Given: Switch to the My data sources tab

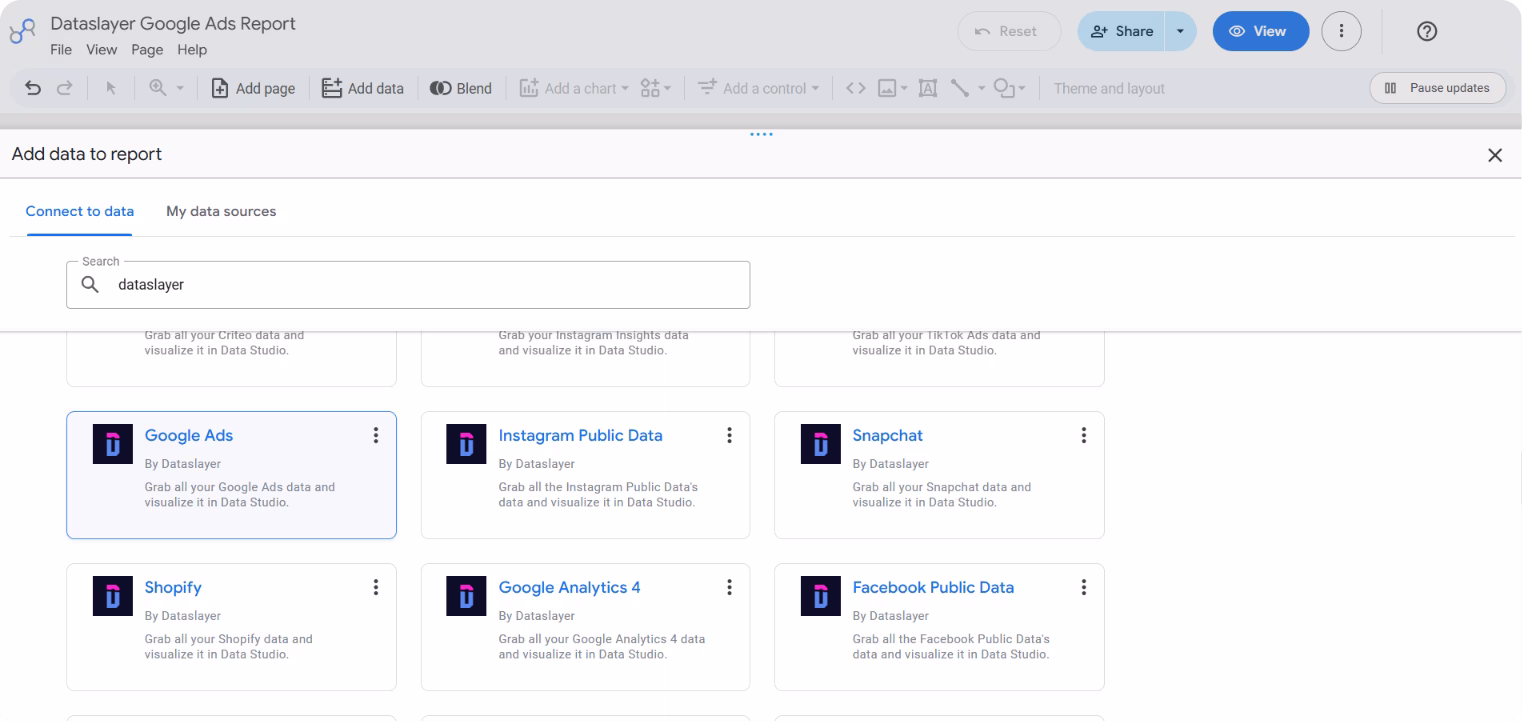Looking at the screenshot, I should pyautogui.click(x=221, y=211).
